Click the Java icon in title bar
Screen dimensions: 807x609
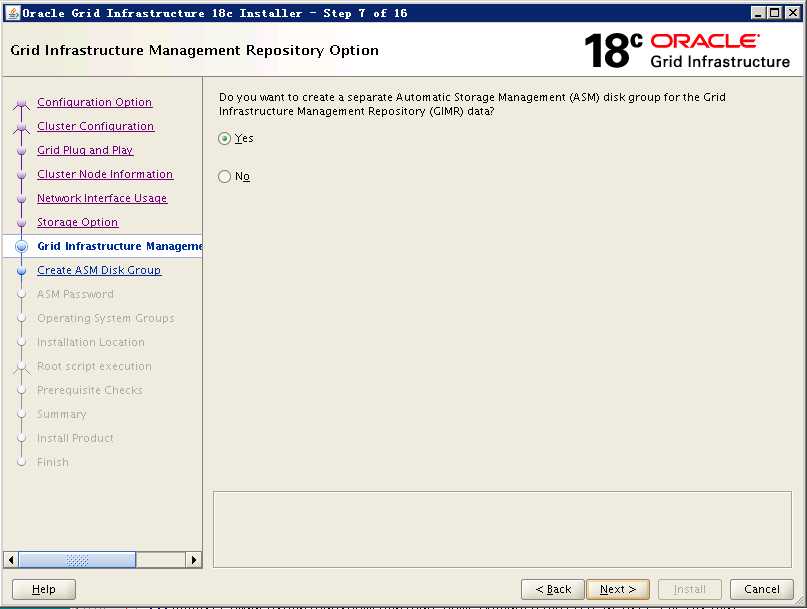[x=13, y=13]
